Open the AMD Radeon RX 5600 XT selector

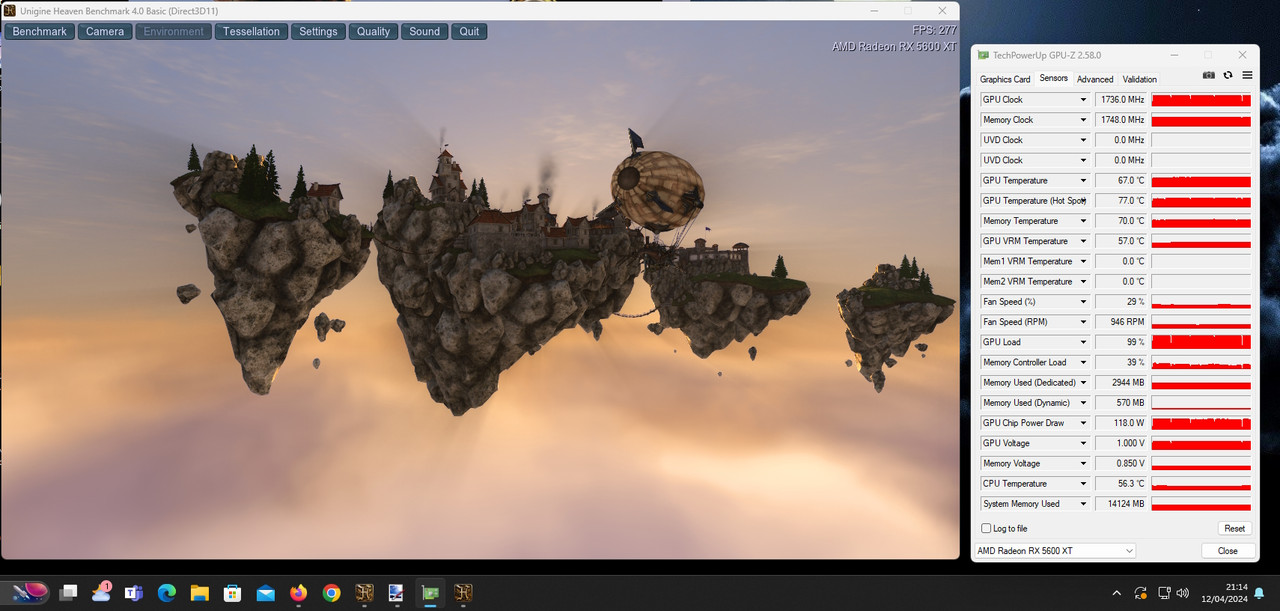1055,551
